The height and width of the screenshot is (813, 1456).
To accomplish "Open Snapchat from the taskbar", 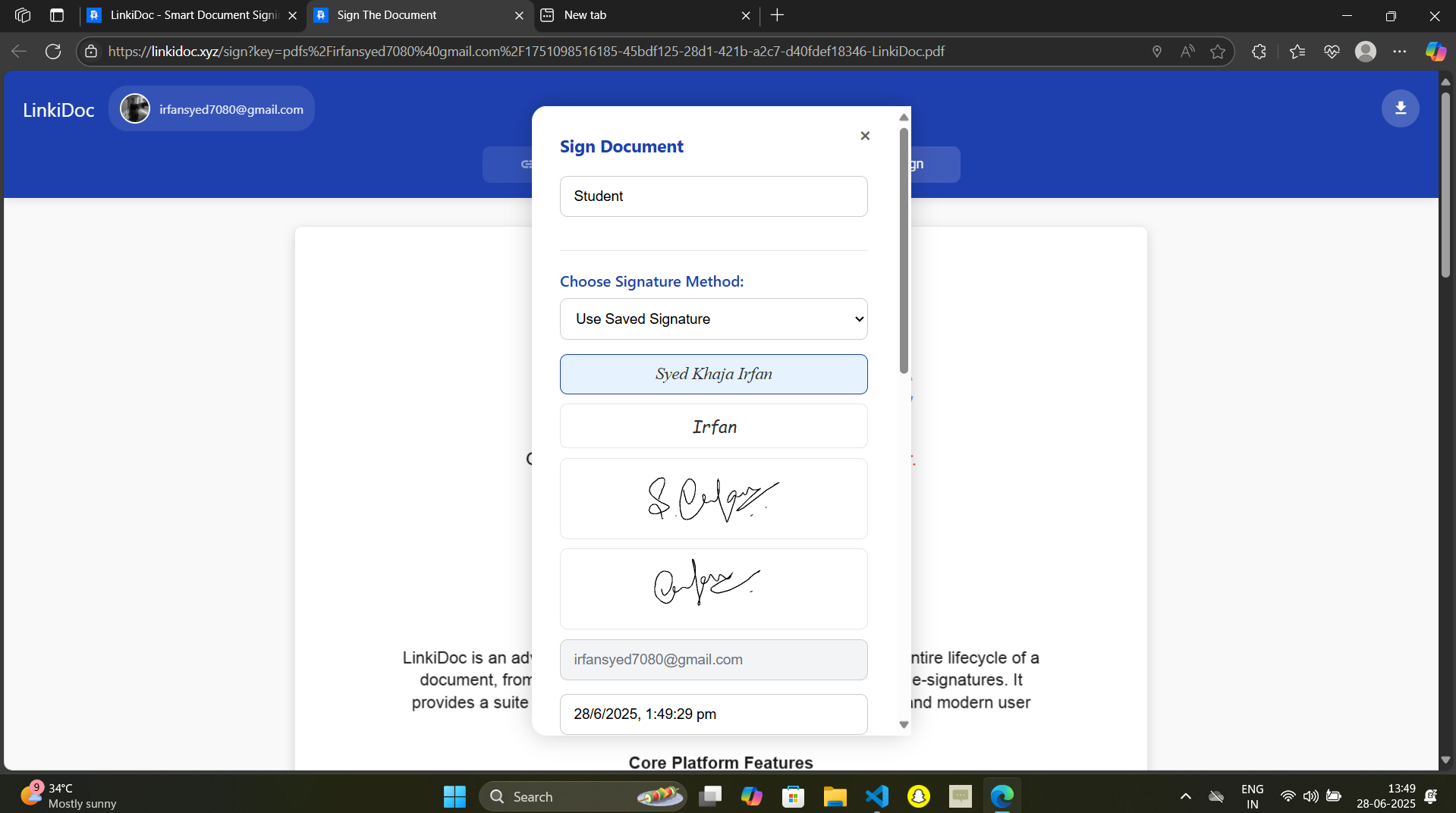I will [918, 796].
